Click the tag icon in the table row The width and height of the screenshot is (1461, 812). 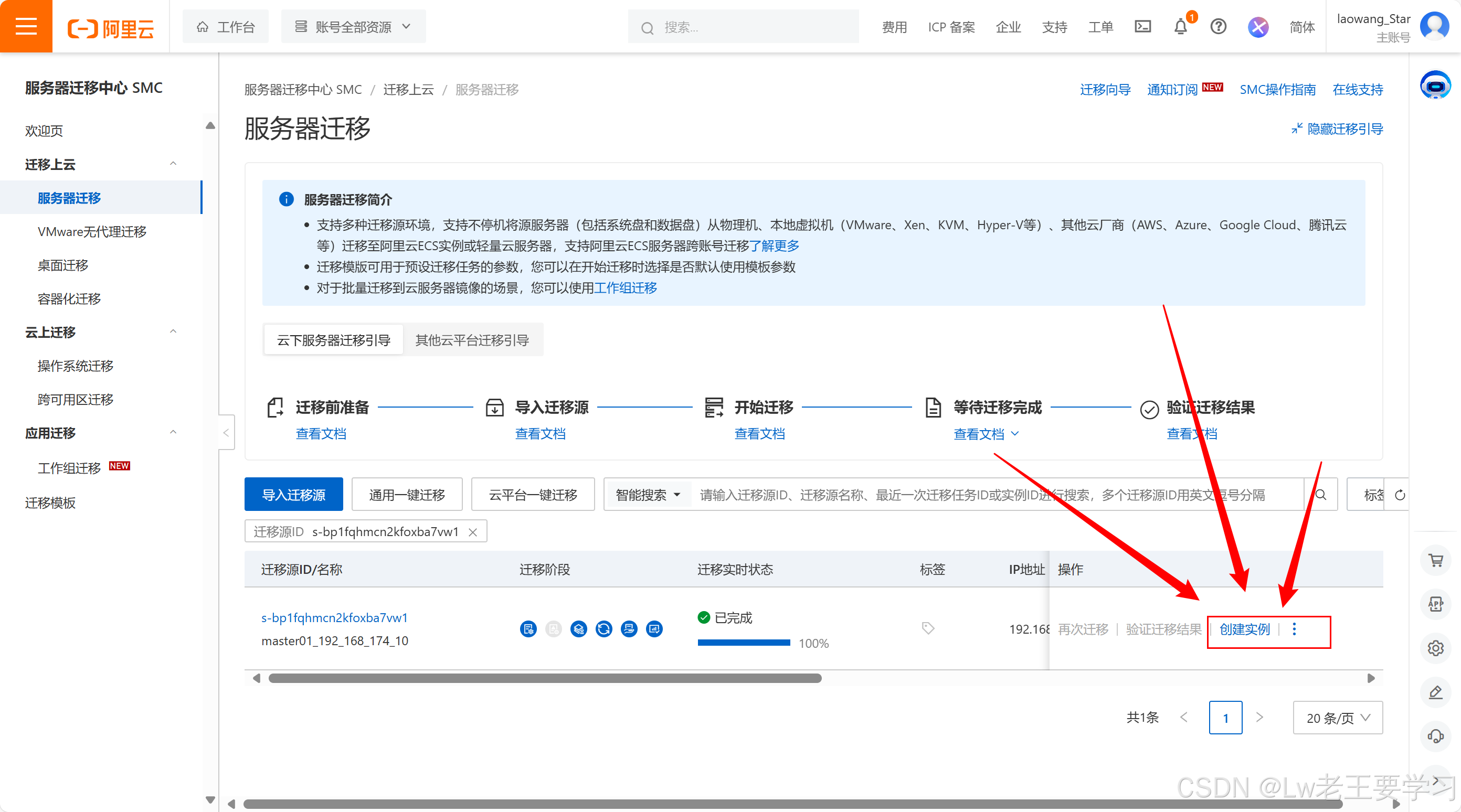(928, 628)
